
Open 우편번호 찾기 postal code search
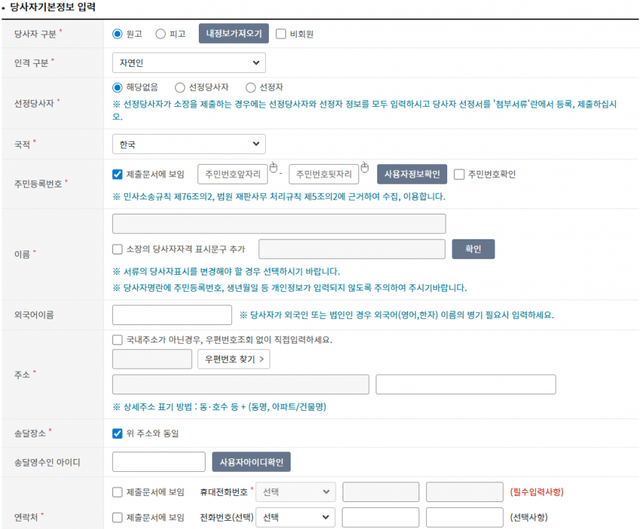coord(235,359)
